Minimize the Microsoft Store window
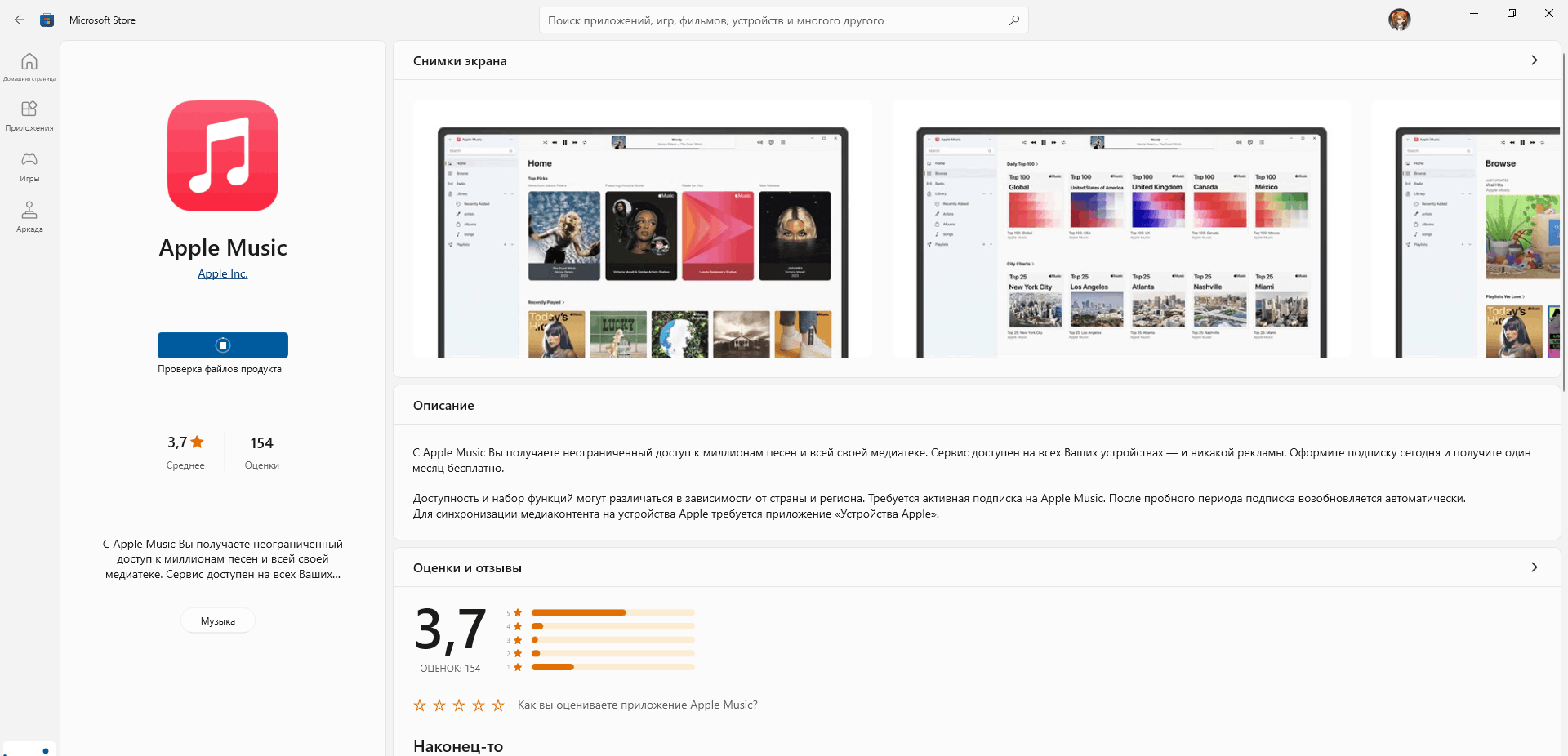Screen dimensions: 1568x756 click(1474, 13)
